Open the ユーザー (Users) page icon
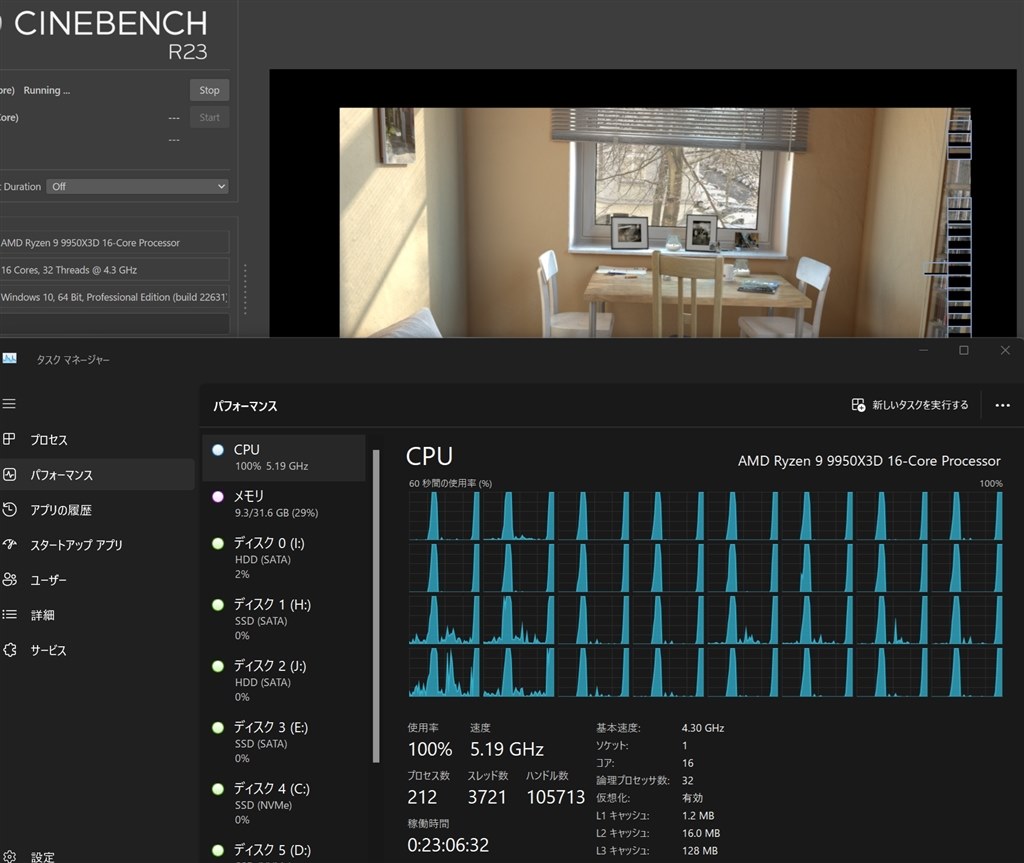The image size is (1024, 863). coord(9,579)
